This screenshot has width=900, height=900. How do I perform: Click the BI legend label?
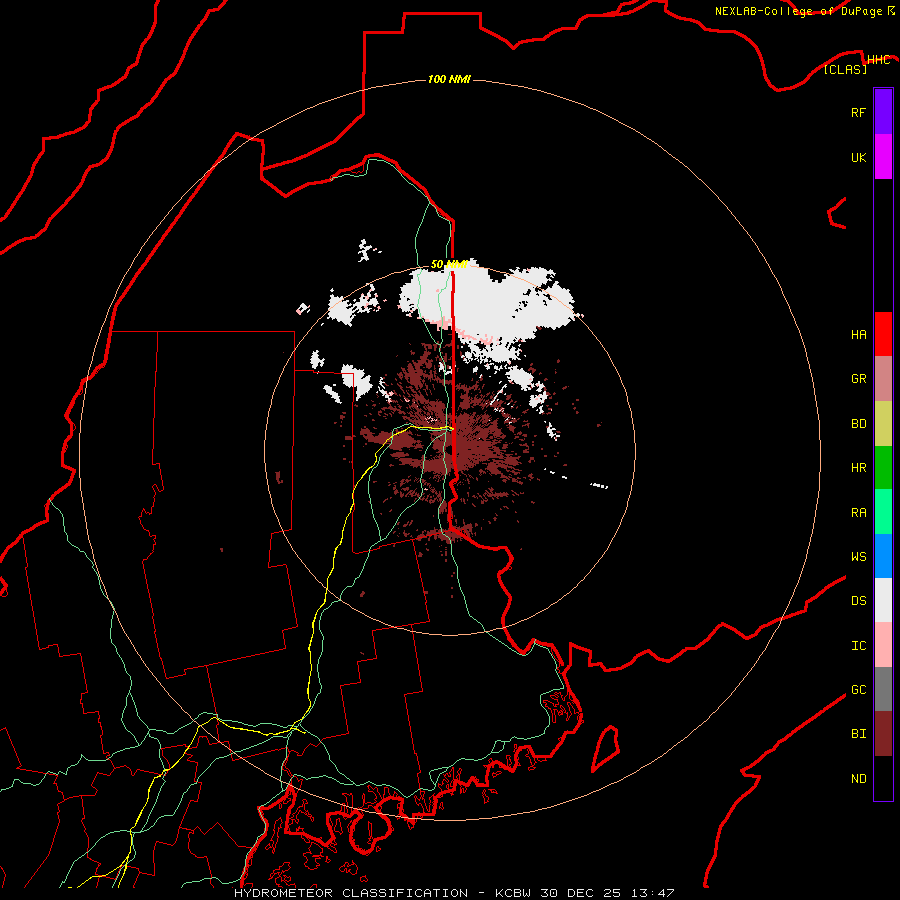click(x=858, y=734)
